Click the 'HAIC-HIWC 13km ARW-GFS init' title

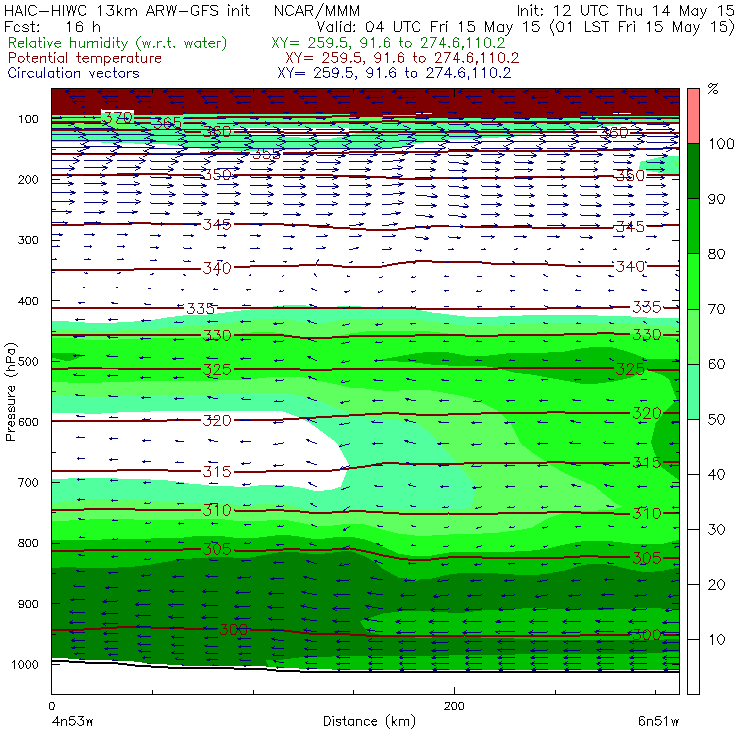click(x=127, y=10)
